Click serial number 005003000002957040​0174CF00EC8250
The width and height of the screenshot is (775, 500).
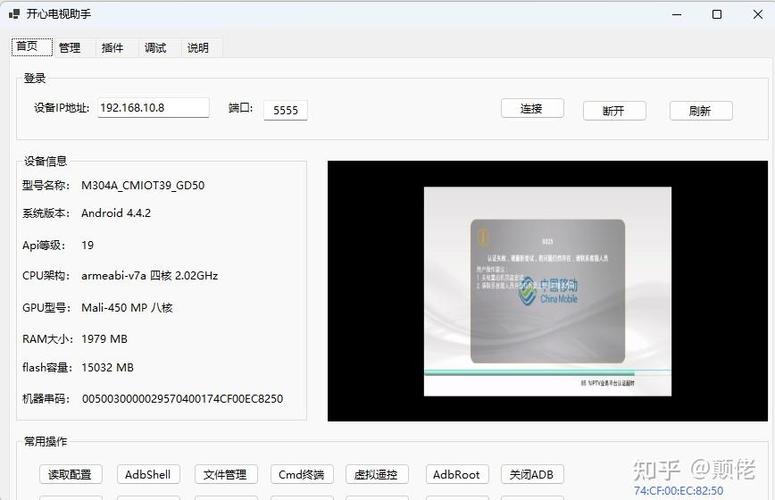click(x=182, y=399)
